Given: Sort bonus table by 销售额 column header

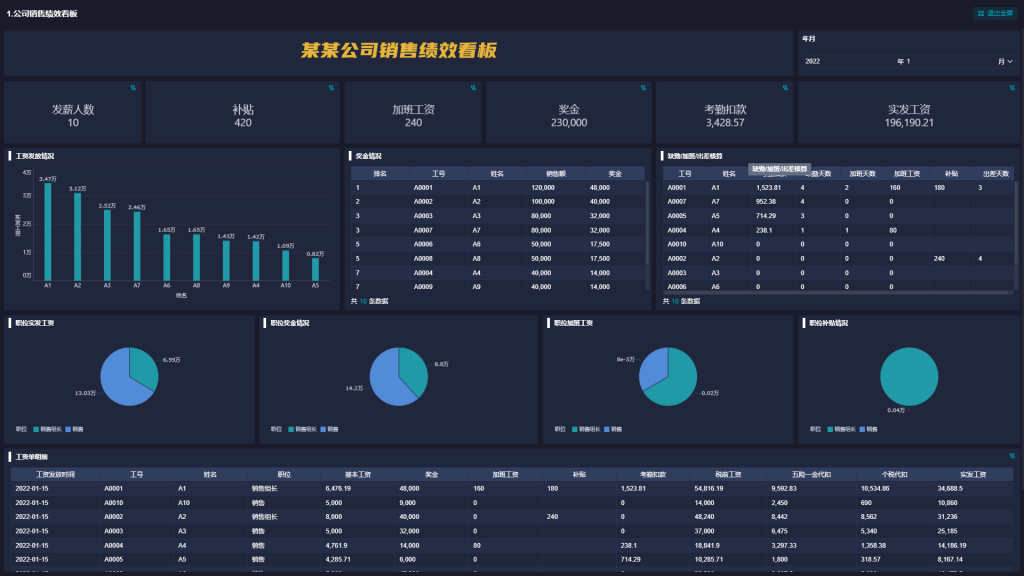Looking at the screenshot, I should (x=543, y=173).
